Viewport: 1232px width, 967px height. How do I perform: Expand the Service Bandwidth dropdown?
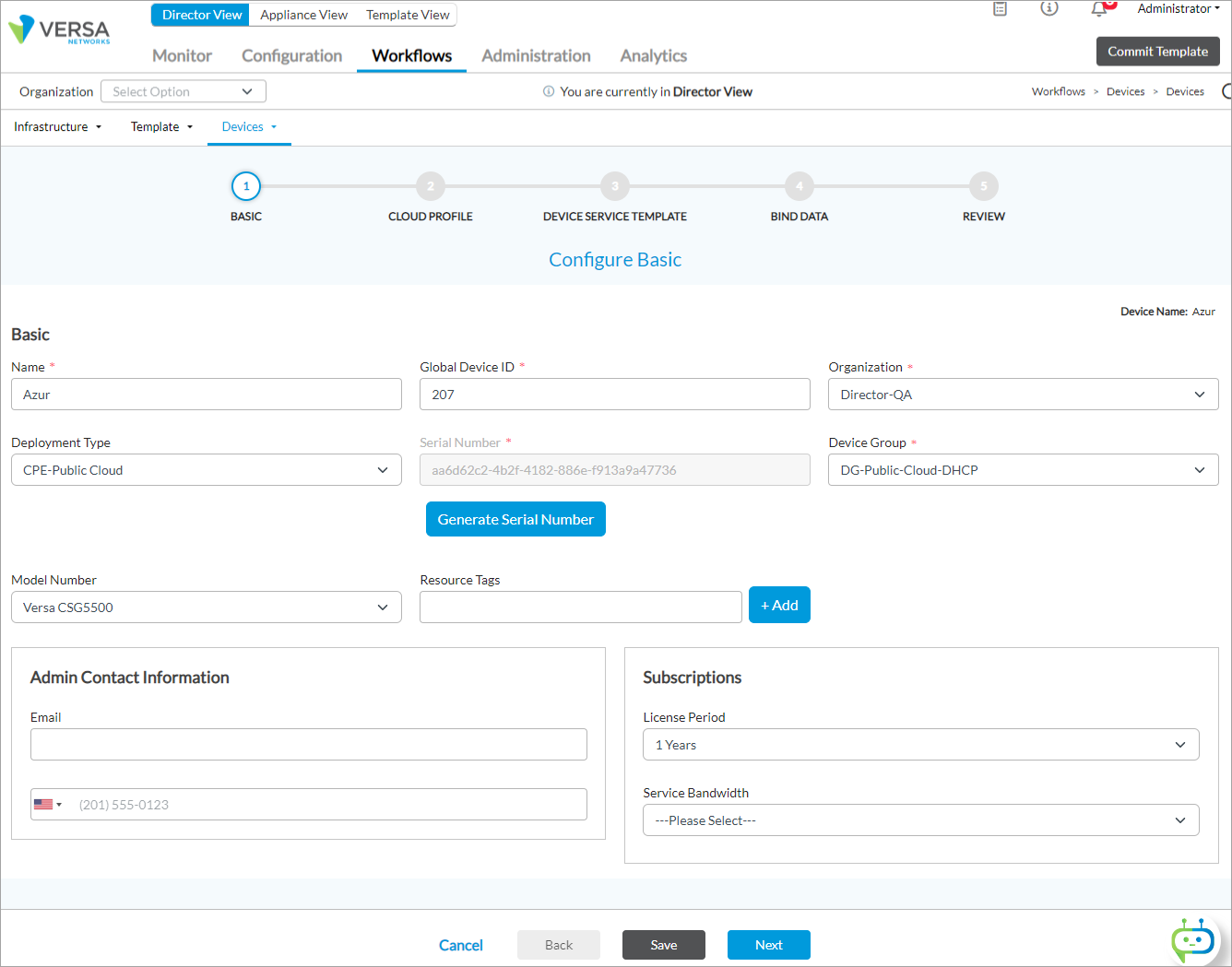pos(920,820)
